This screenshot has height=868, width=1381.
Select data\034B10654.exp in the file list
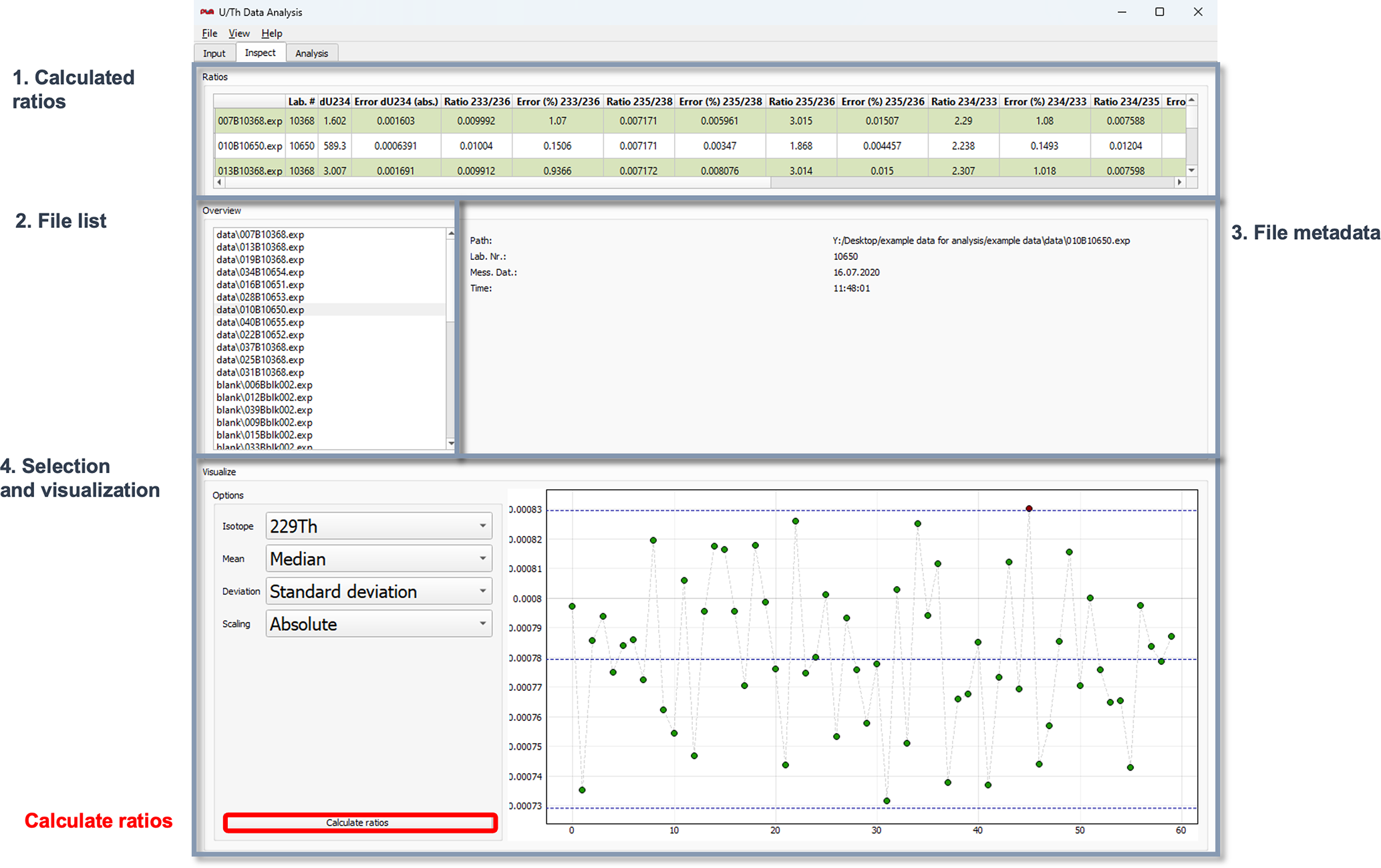coord(260,272)
